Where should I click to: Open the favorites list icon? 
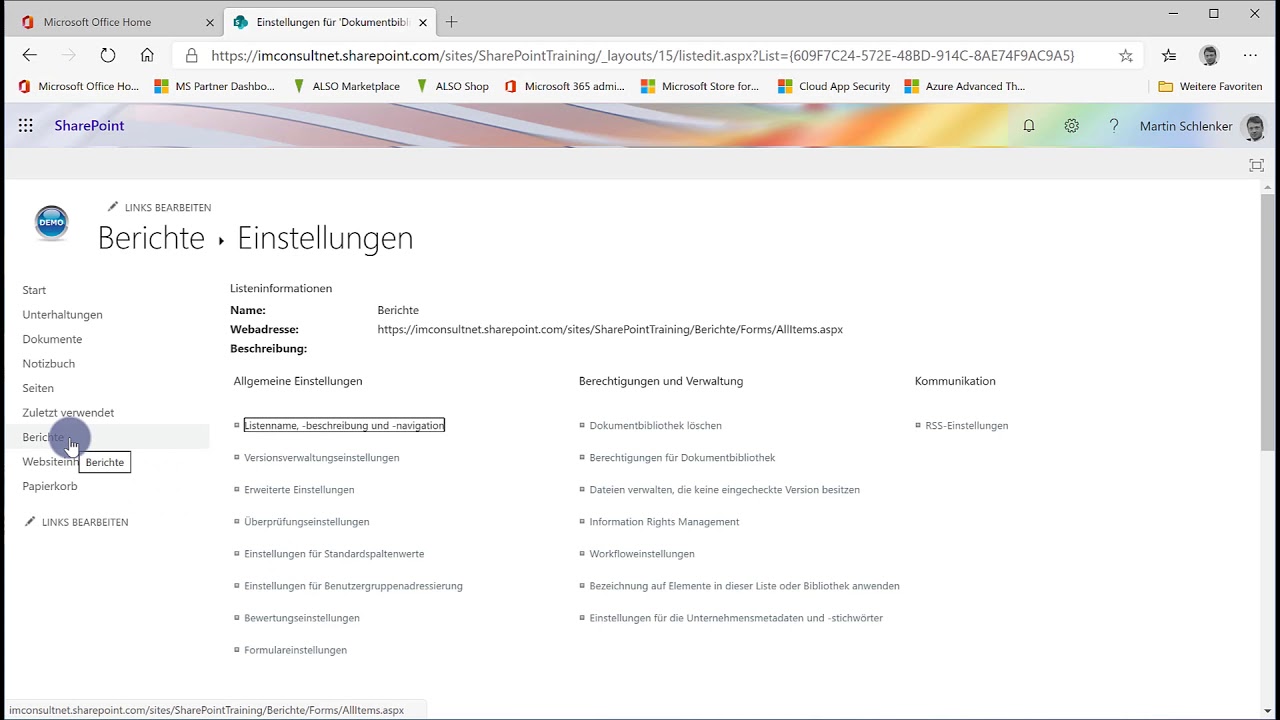[1169, 56]
